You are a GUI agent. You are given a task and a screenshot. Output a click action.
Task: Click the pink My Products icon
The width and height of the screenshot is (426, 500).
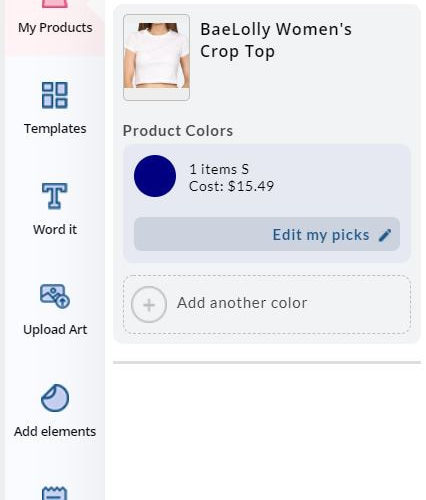pos(55,3)
